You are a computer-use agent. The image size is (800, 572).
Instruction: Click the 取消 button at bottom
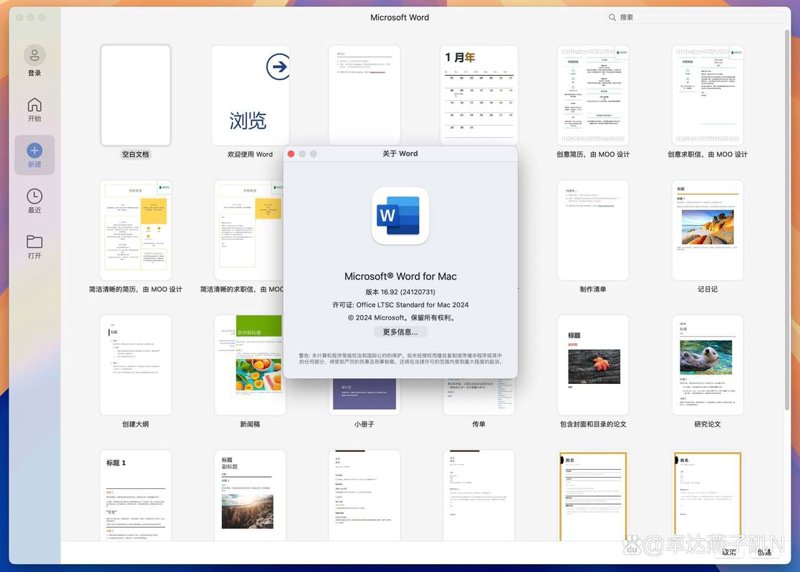729,552
